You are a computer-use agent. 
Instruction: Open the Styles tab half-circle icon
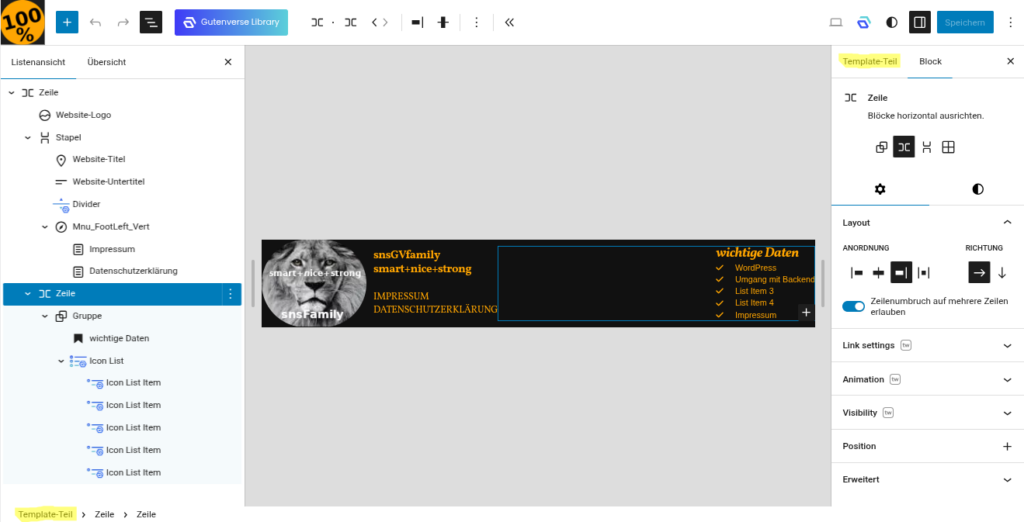977,189
